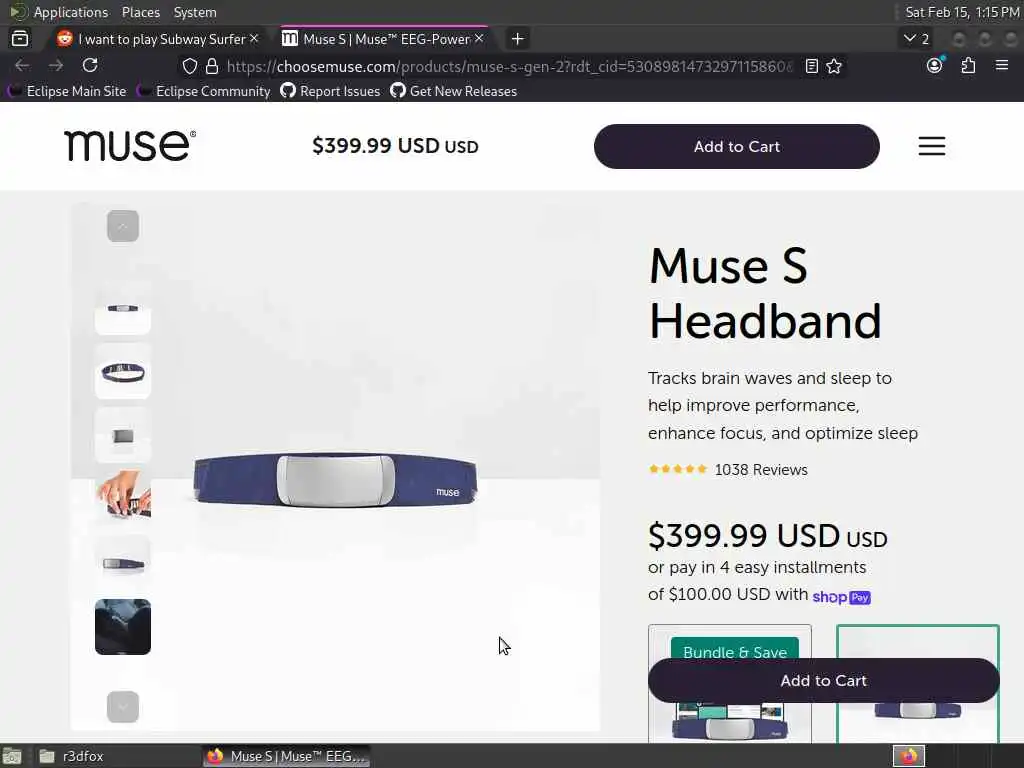Click the large $399.99 USD product price
Screen dimensions: 1024x768
coord(767,536)
